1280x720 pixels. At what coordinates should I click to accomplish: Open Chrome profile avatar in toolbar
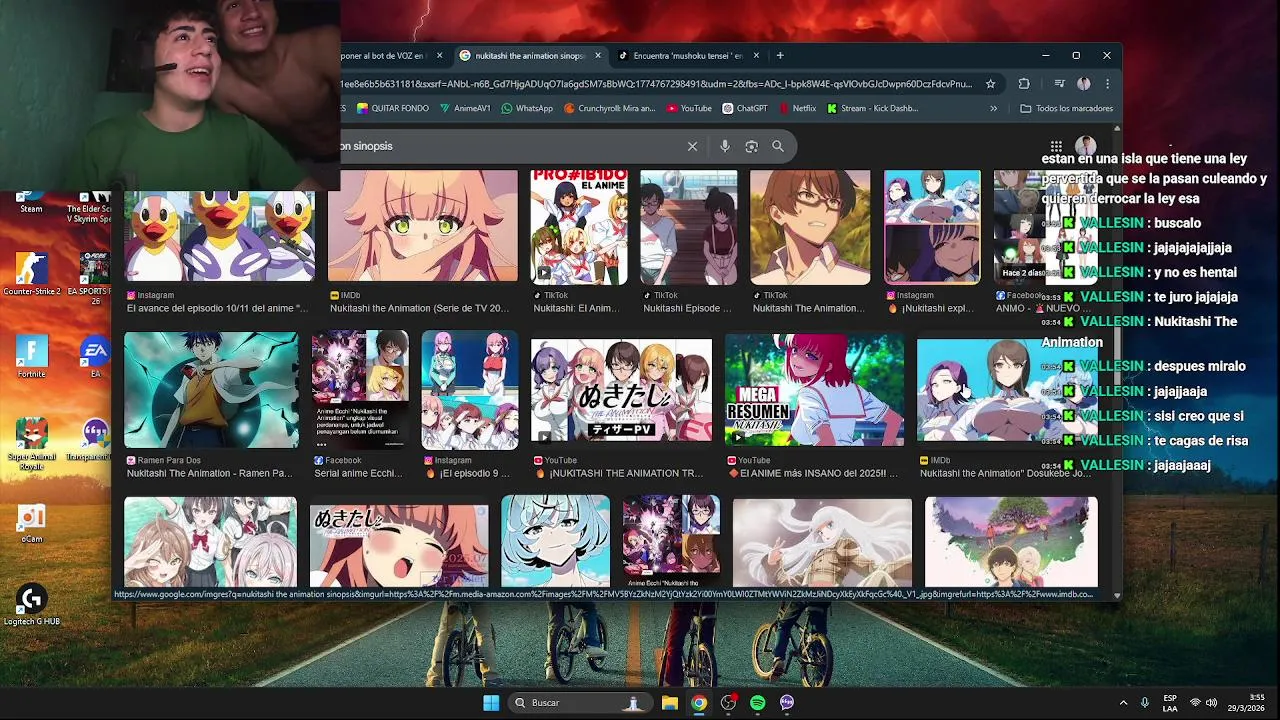coord(1083,84)
